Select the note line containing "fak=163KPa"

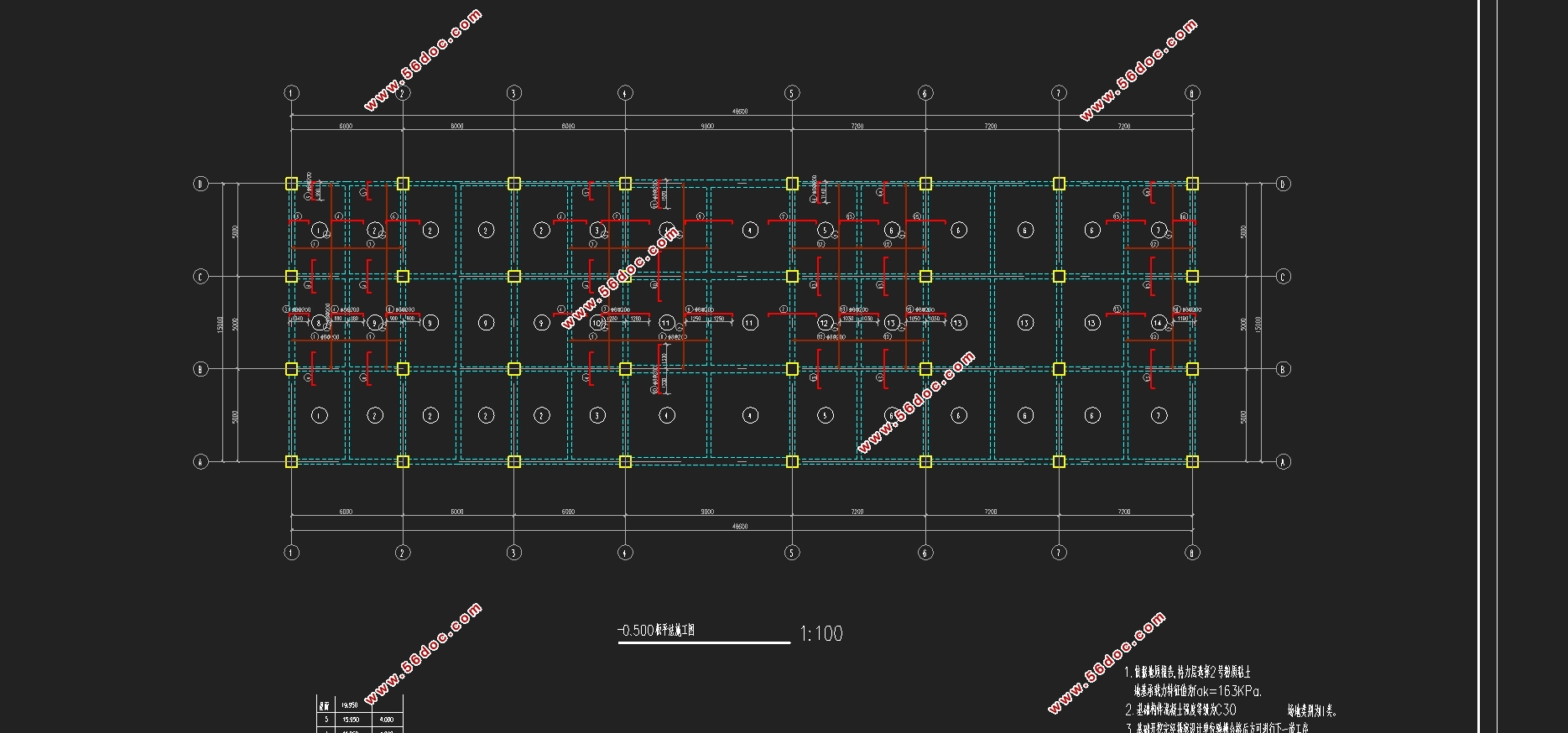coord(1198,692)
